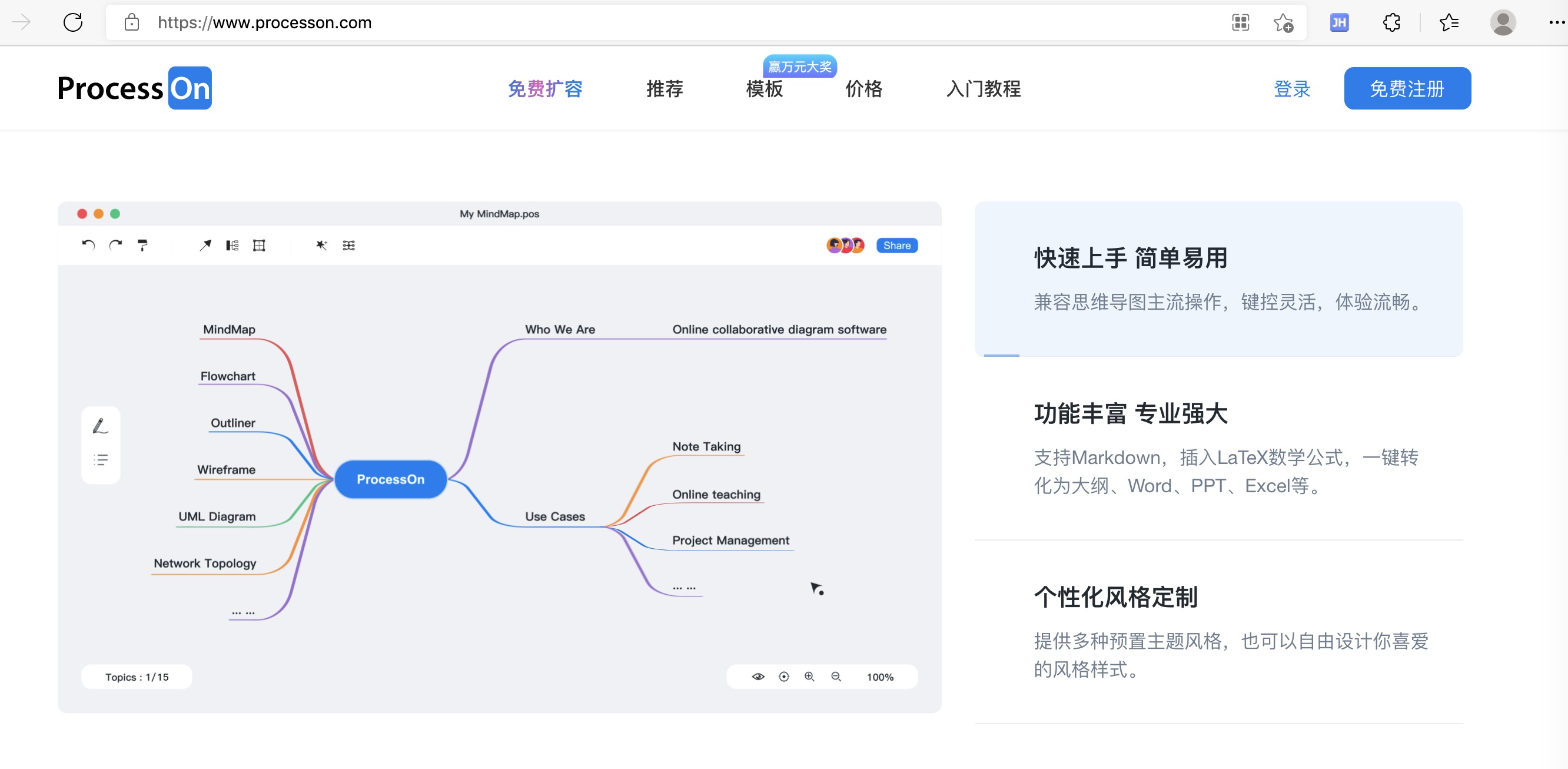Screen dimensions: 1568x769
Task: Click the Topics : 1/15 counter
Action: [x=137, y=677]
